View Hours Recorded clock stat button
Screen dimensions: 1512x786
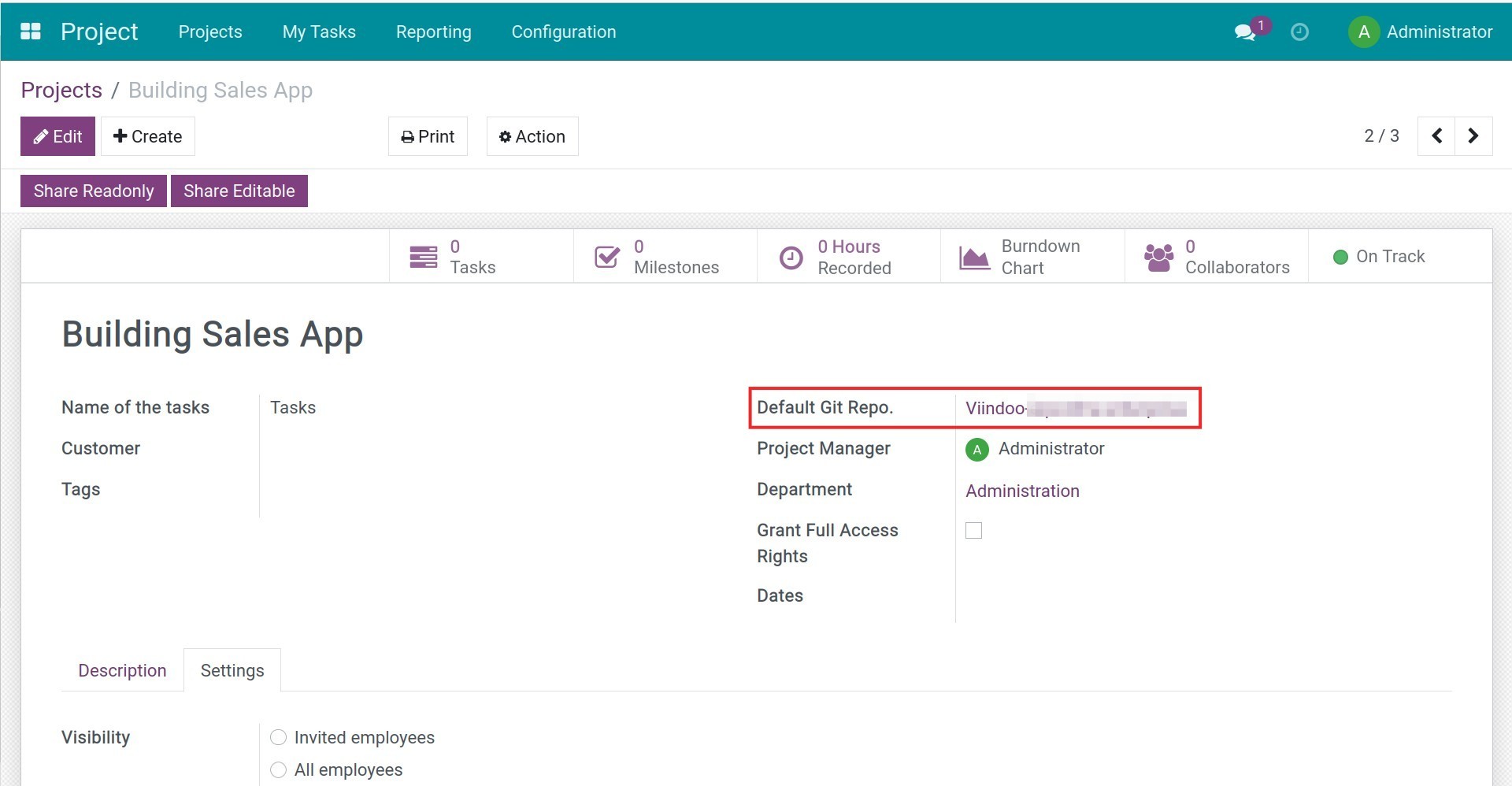(x=791, y=258)
